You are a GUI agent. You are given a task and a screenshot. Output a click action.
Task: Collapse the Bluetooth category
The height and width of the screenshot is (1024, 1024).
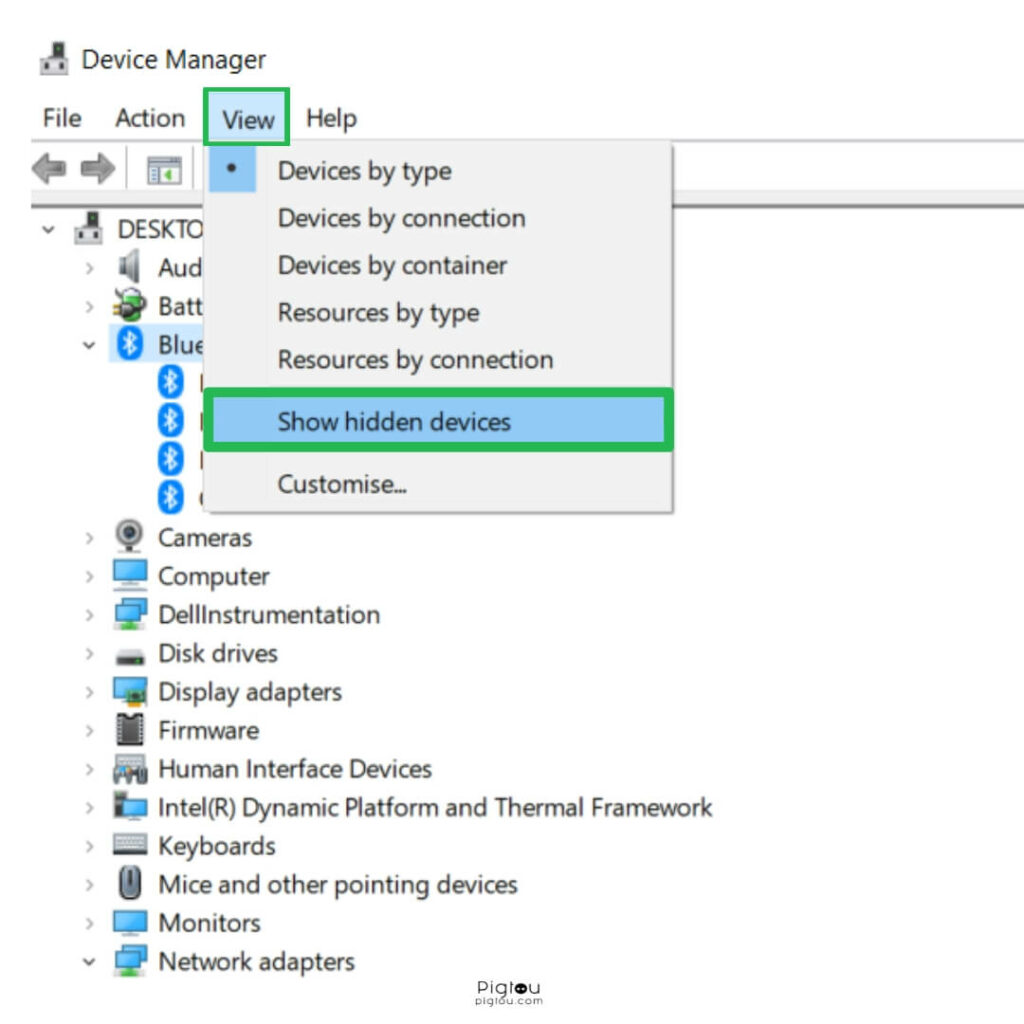click(89, 345)
